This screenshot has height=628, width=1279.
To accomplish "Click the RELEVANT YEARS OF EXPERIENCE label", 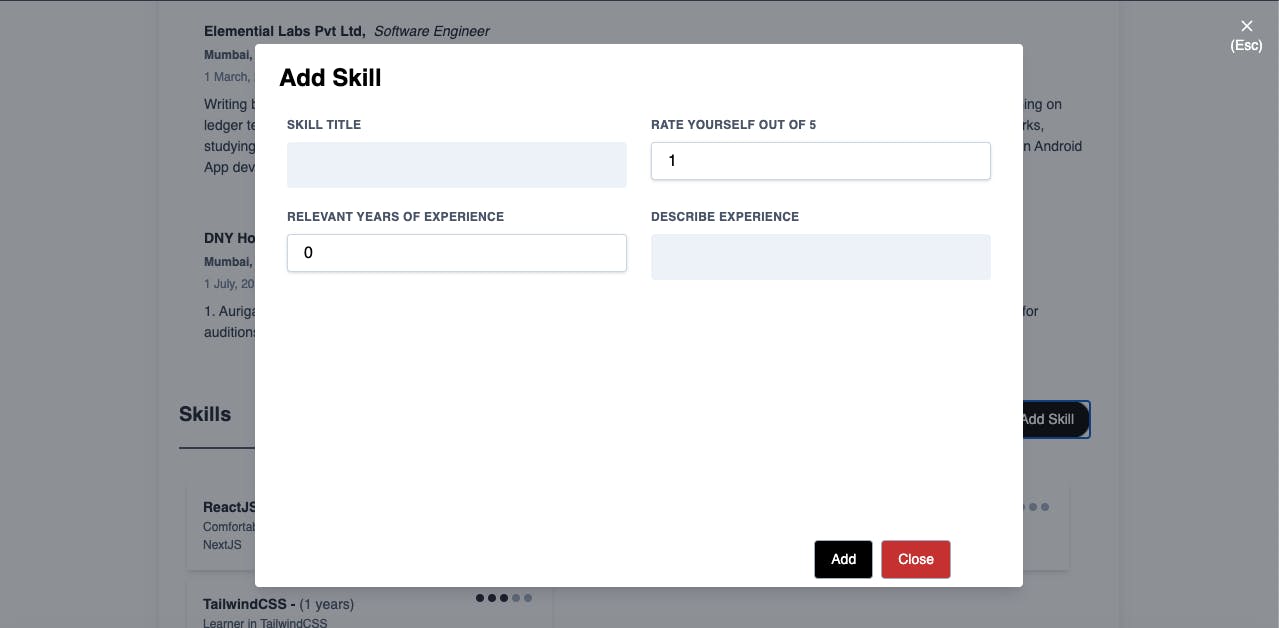I will (395, 217).
